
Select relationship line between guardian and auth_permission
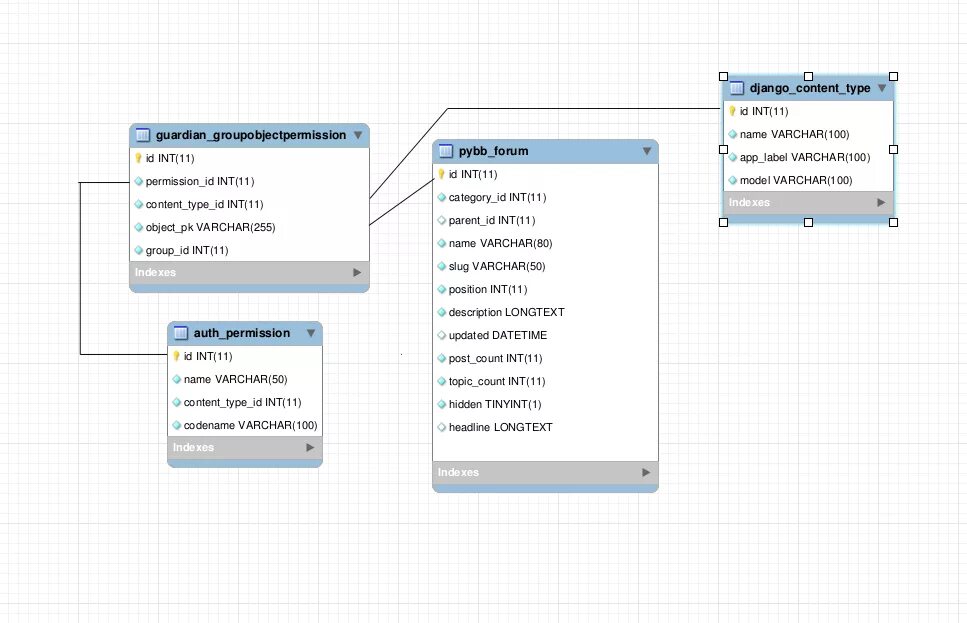point(80,268)
